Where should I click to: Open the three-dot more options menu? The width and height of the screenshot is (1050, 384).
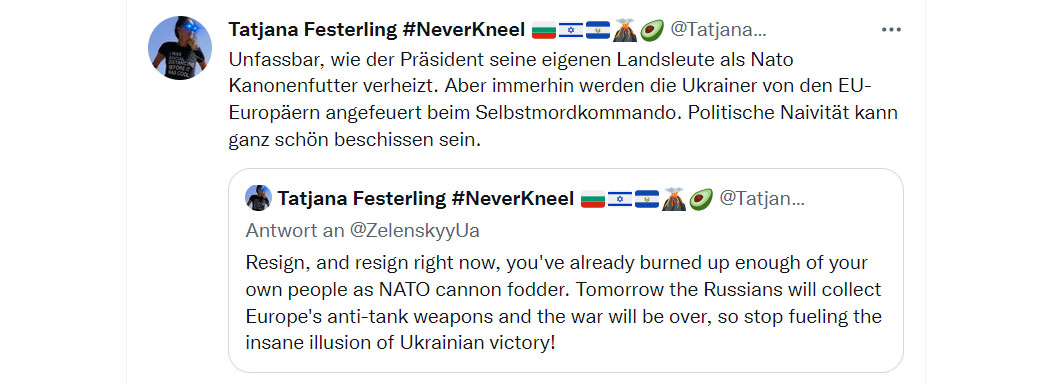point(891,30)
